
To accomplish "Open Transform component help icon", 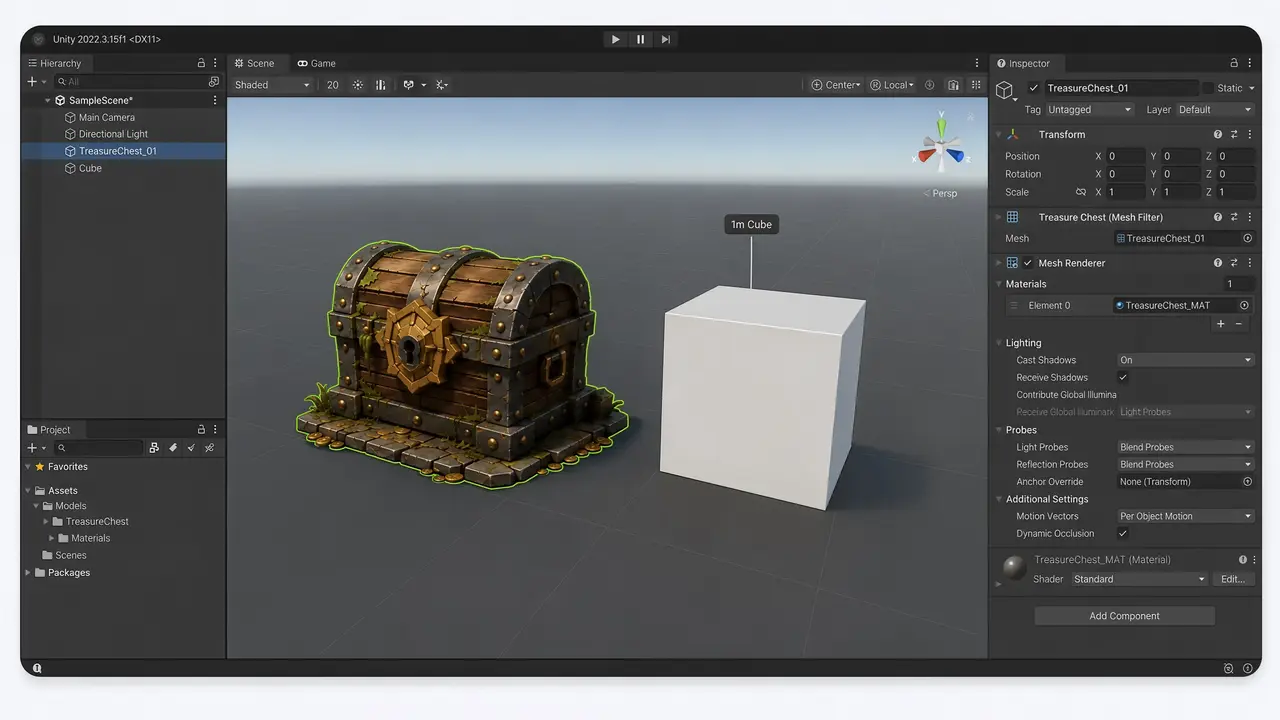I will point(1218,134).
